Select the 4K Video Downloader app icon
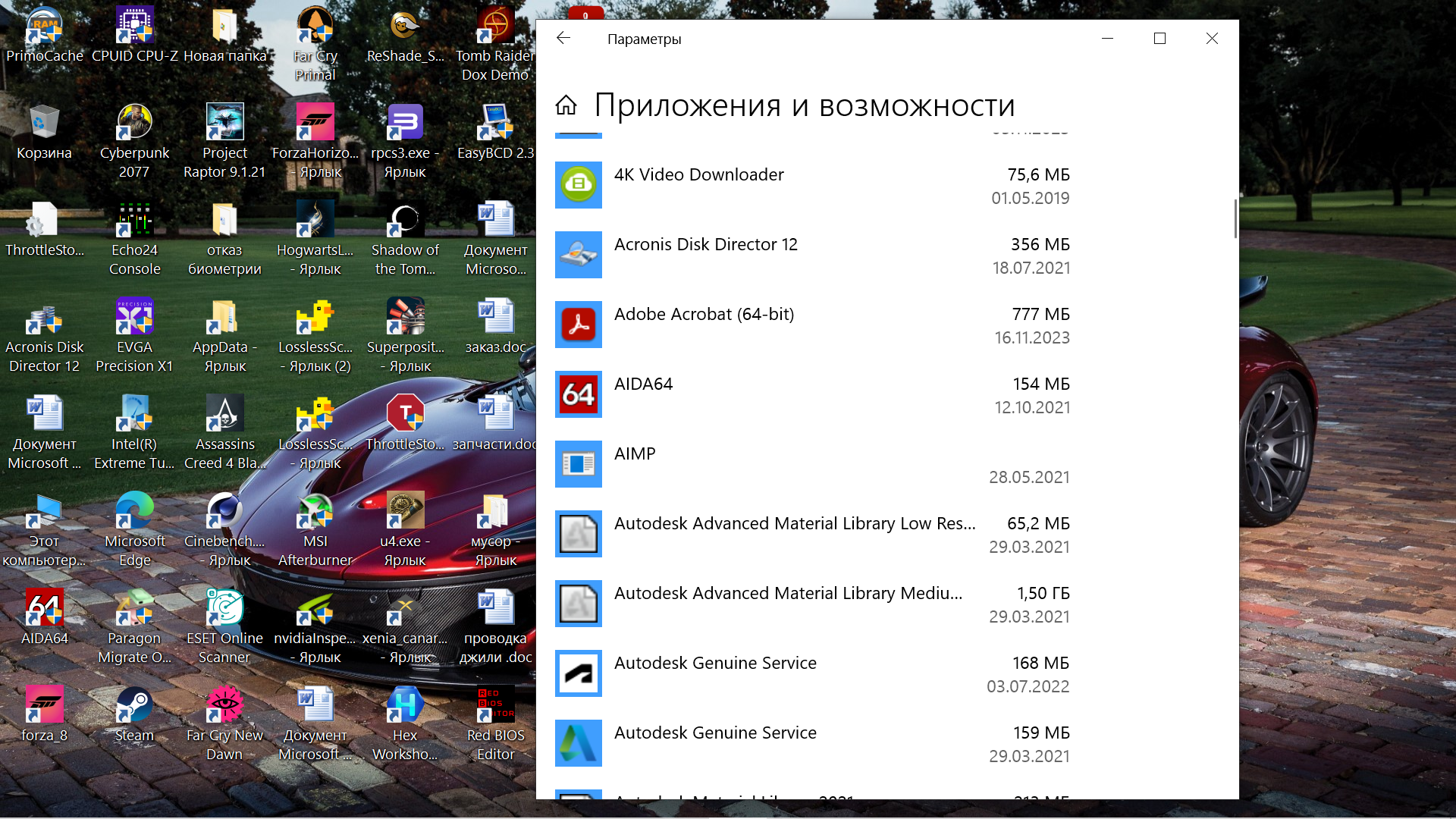This screenshot has width=1456, height=819. (578, 185)
